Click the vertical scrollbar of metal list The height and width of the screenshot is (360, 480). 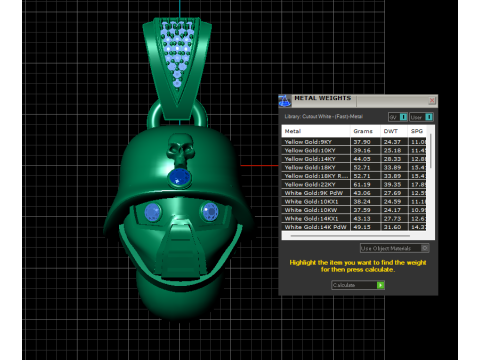(x=431, y=151)
